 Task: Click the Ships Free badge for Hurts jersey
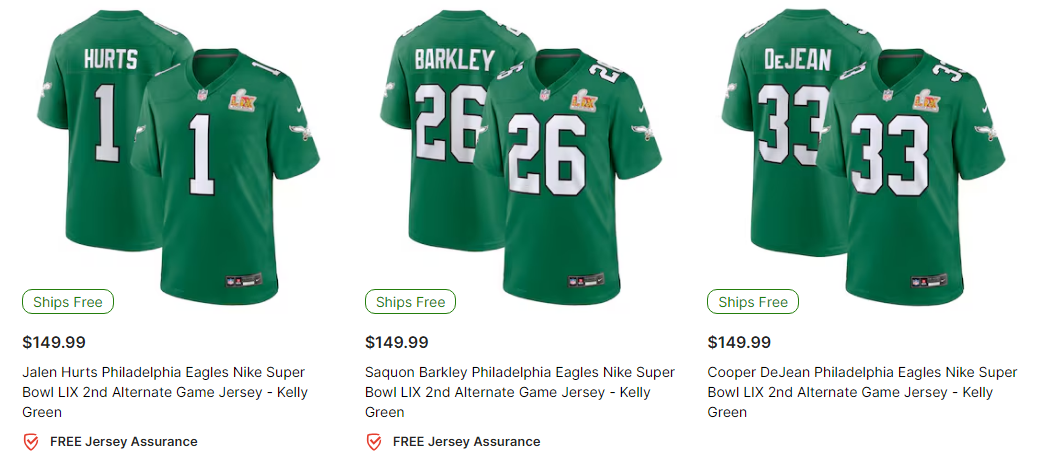[68, 302]
